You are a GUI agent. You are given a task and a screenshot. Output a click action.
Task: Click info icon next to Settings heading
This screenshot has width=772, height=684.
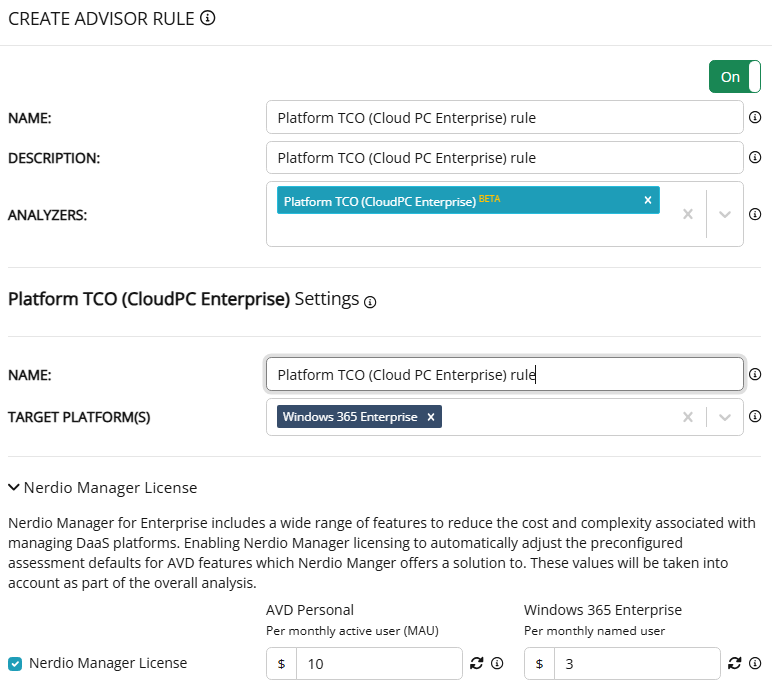pyautogui.click(x=370, y=302)
